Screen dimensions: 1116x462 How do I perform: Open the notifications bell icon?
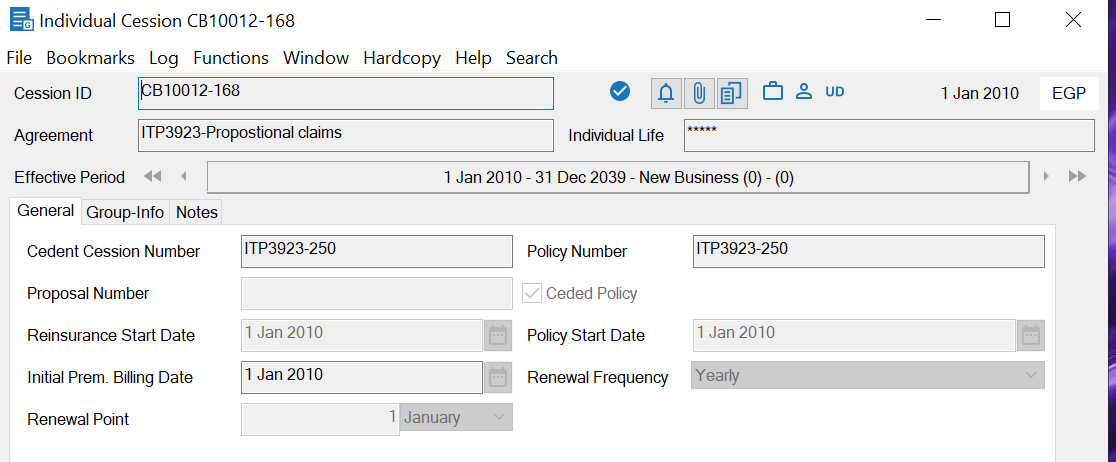pos(666,93)
